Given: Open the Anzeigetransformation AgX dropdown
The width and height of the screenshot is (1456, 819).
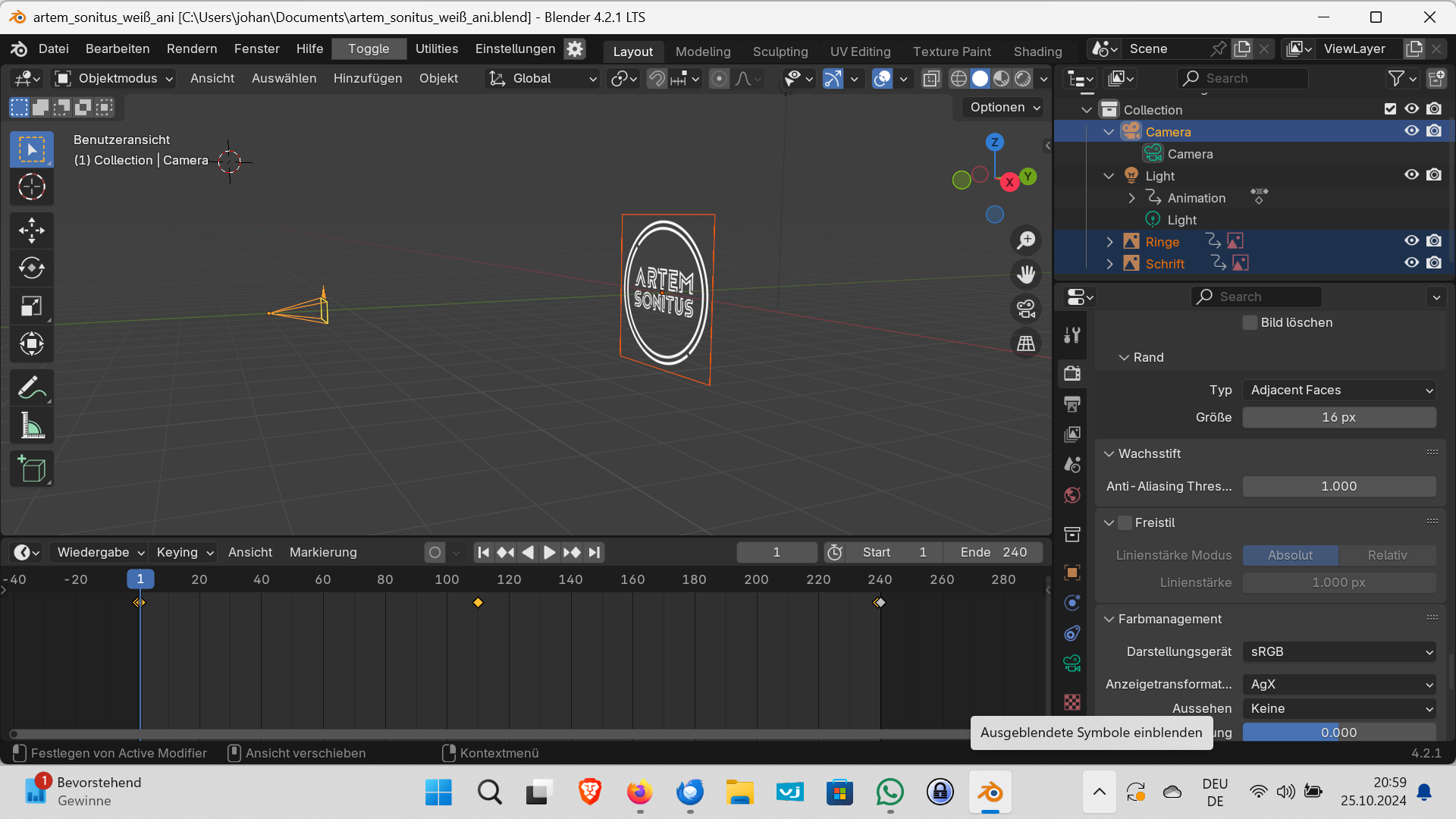Looking at the screenshot, I should pos(1339,684).
